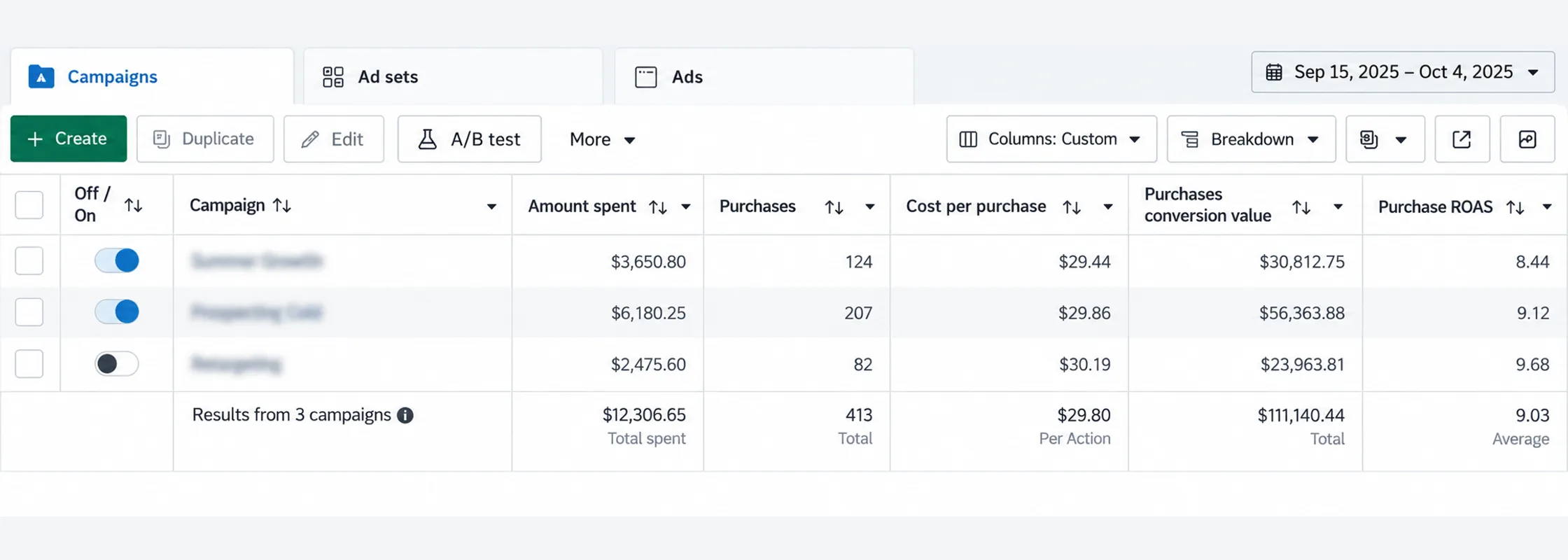Image resolution: width=1568 pixels, height=560 pixels.
Task: Check the box for the $2,475.60 campaign row
Action: [x=29, y=364]
